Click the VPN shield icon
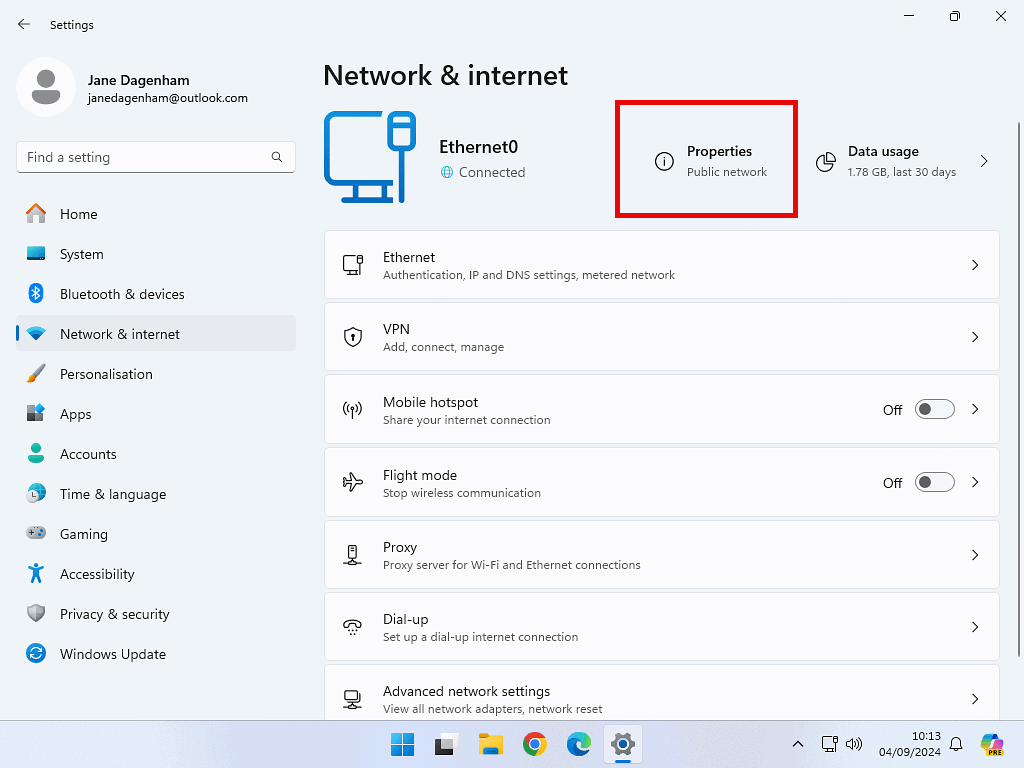This screenshot has width=1024, height=768. [x=352, y=337]
